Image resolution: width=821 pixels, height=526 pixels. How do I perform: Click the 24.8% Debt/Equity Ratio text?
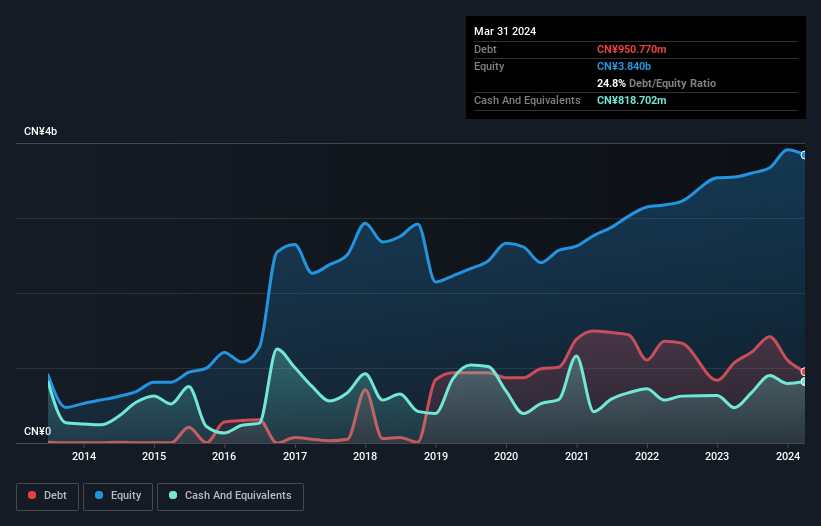[x=656, y=83]
